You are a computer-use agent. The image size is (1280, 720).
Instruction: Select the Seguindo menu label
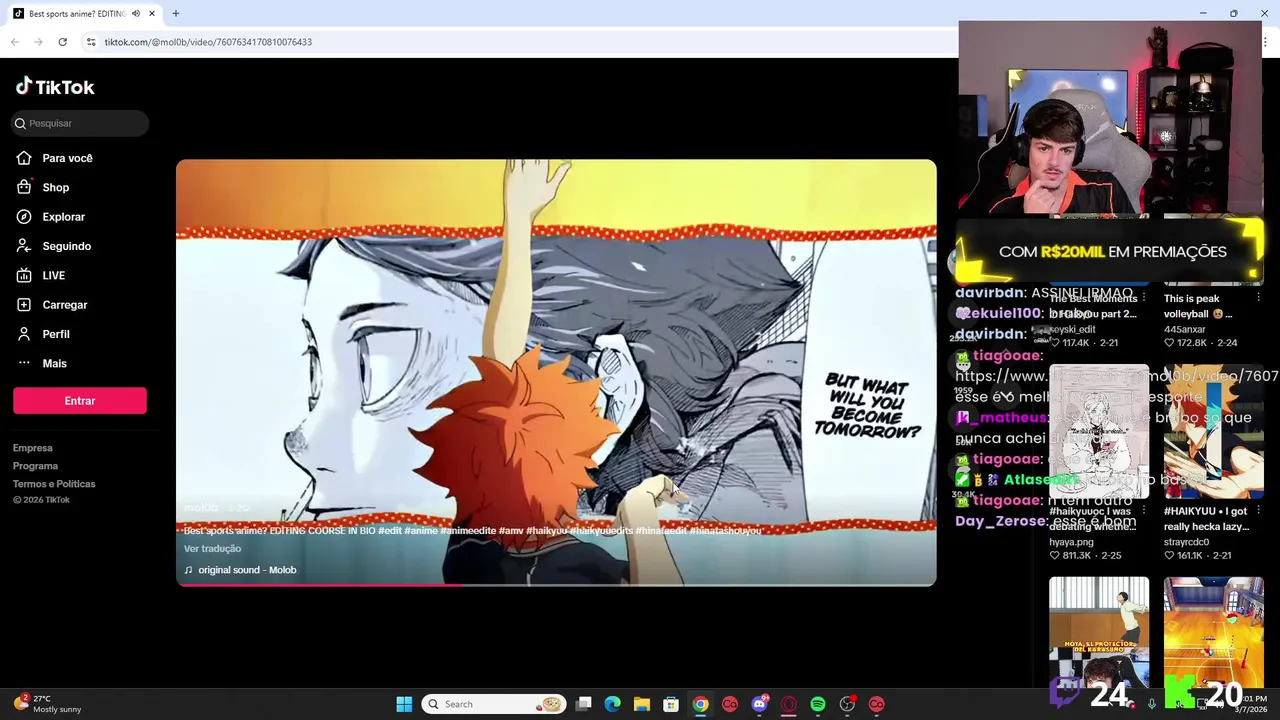pos(66,246)
